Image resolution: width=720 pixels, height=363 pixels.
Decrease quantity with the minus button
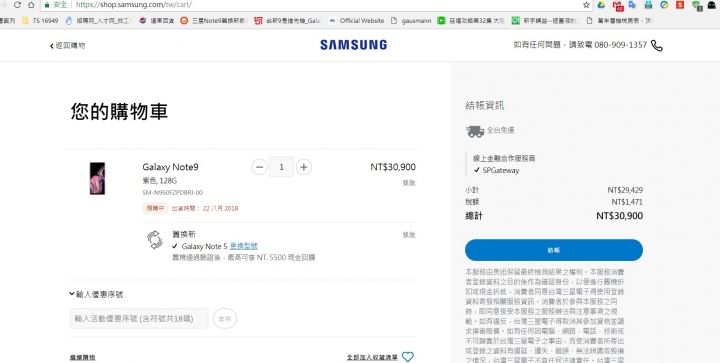259,167
